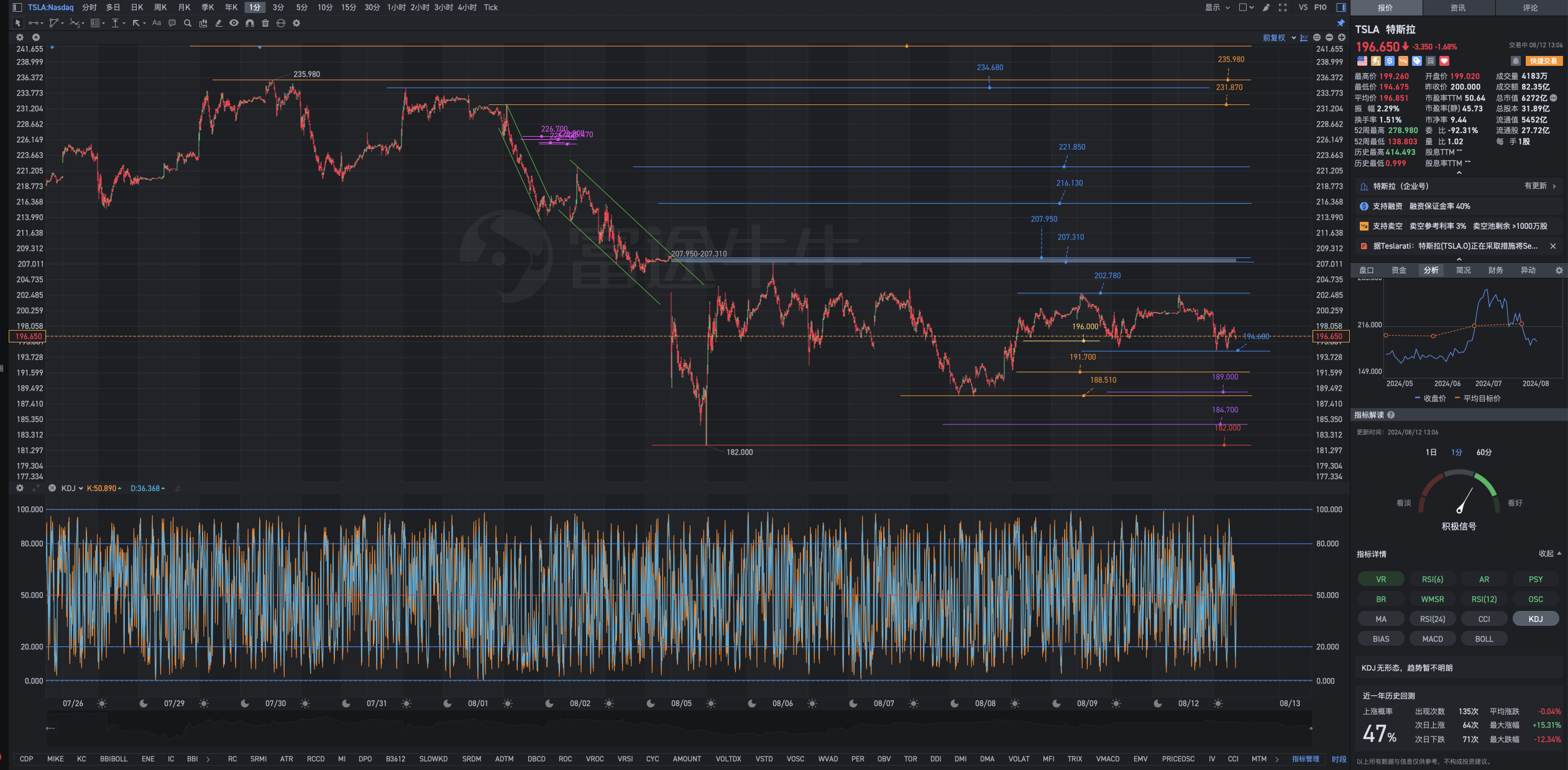Switch to the 资讯 news tab
The height and width of the screenshot is (770, 1568).
pos(1458,8)
